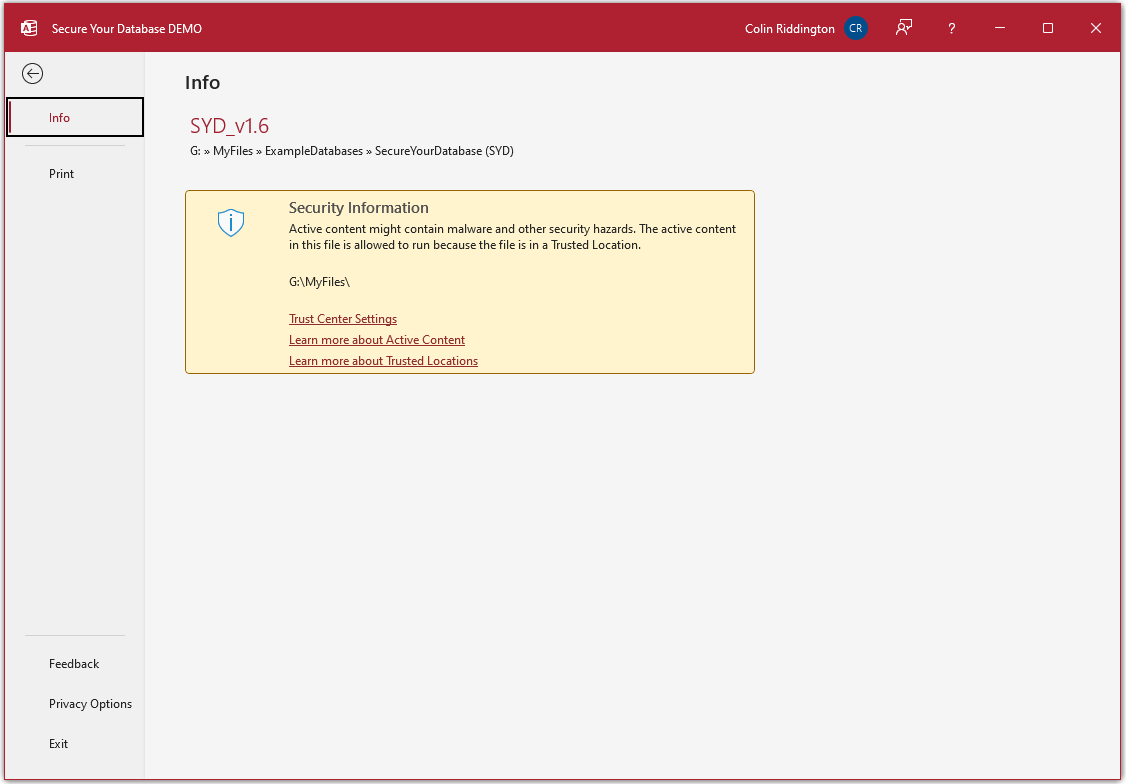Close the Access window
1126x784 pixels.
click(x=1096, y=28)
